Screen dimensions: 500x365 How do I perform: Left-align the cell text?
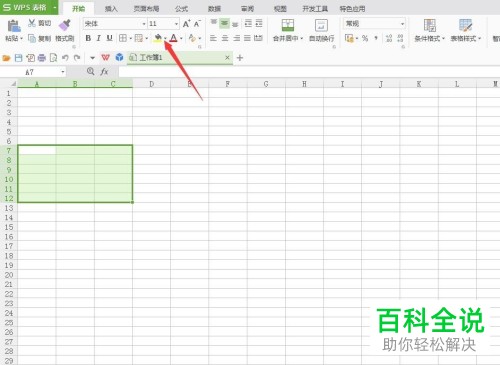pos(213,38)
